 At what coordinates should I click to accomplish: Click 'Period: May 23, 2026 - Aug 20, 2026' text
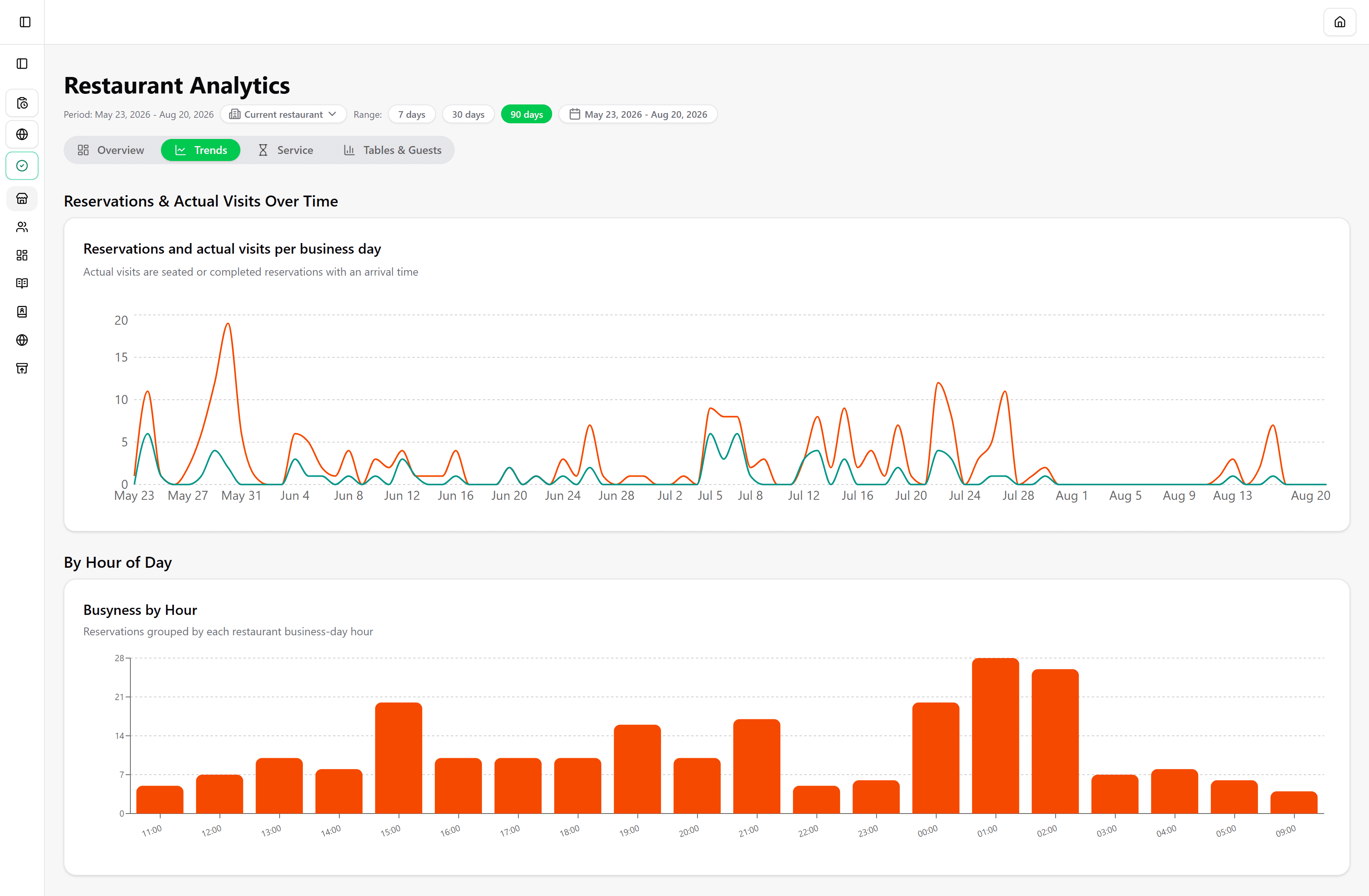tap(139, 114)
